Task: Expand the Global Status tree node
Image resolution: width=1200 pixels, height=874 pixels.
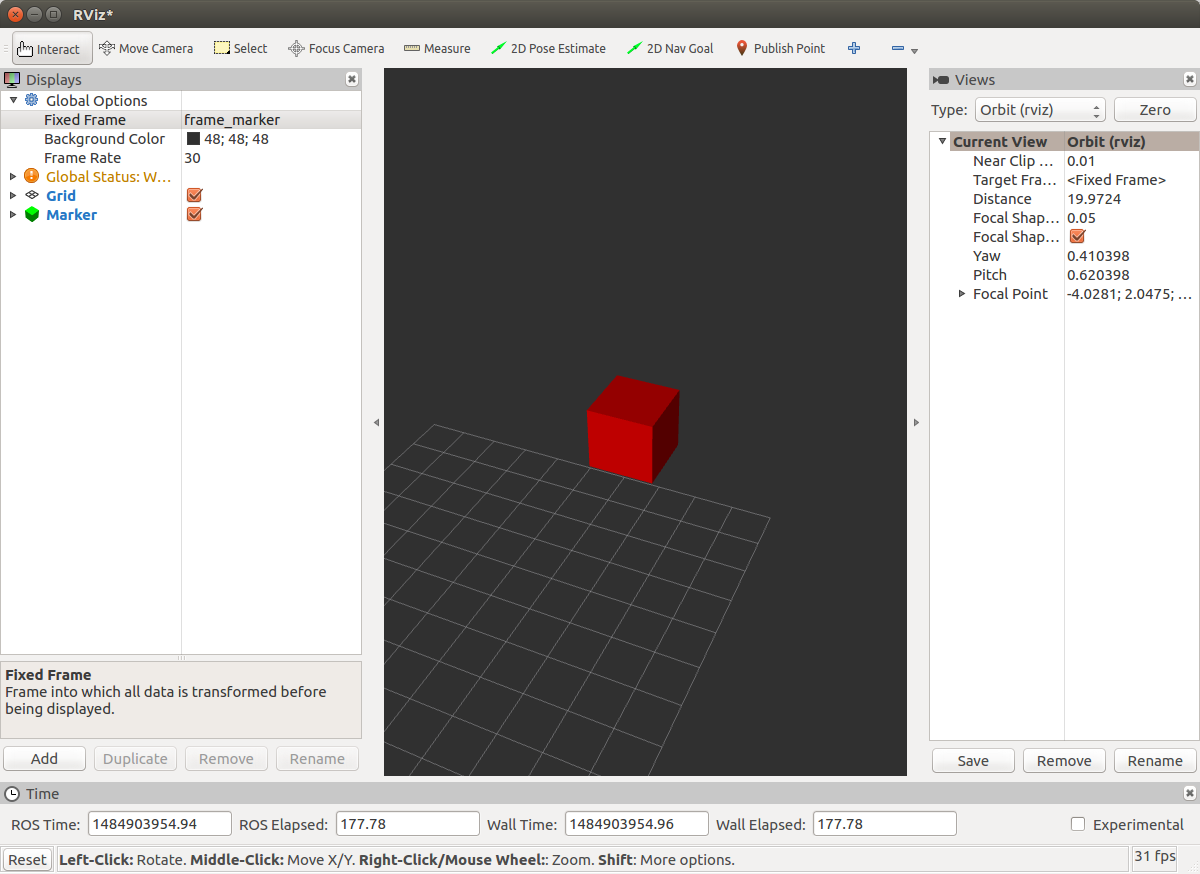Action: 13,176
